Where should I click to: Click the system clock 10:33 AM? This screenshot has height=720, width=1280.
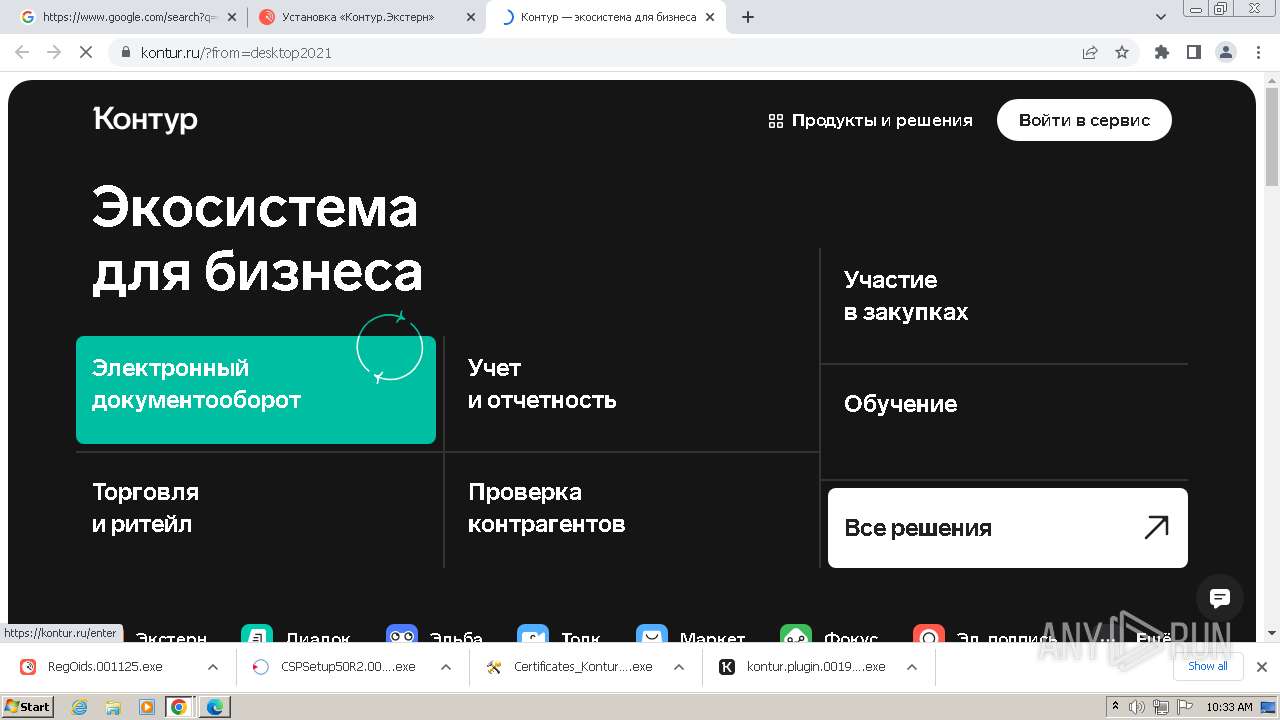coord(1229,707)
